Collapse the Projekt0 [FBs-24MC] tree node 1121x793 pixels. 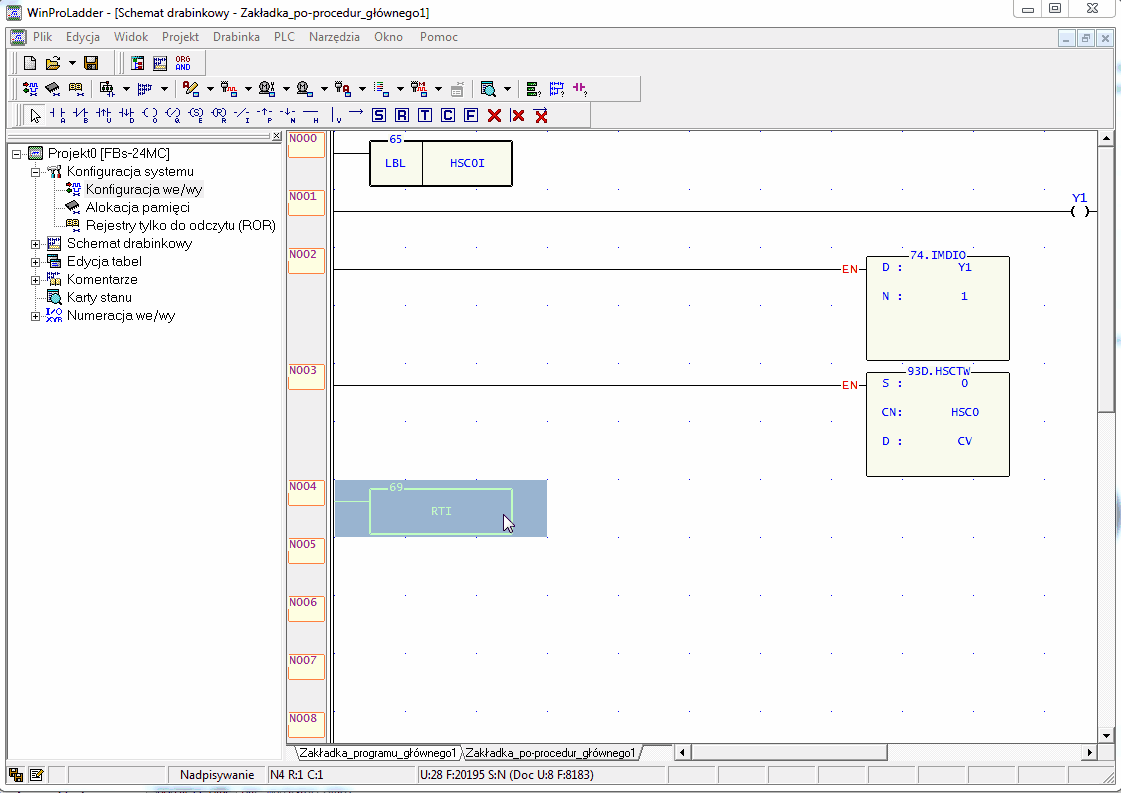click(x=16, y=154)
